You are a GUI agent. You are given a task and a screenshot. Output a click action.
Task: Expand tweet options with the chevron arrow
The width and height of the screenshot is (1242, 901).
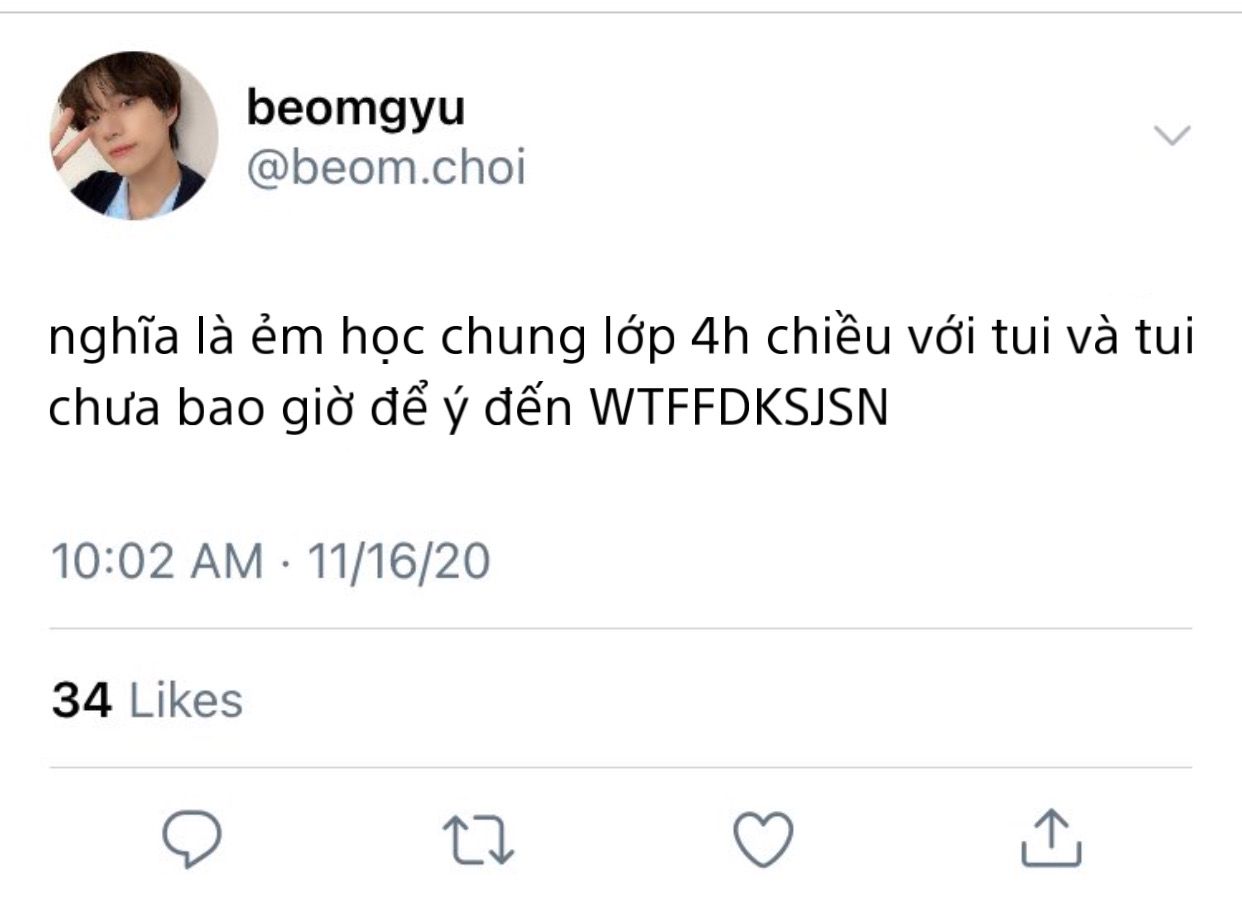1172,135
